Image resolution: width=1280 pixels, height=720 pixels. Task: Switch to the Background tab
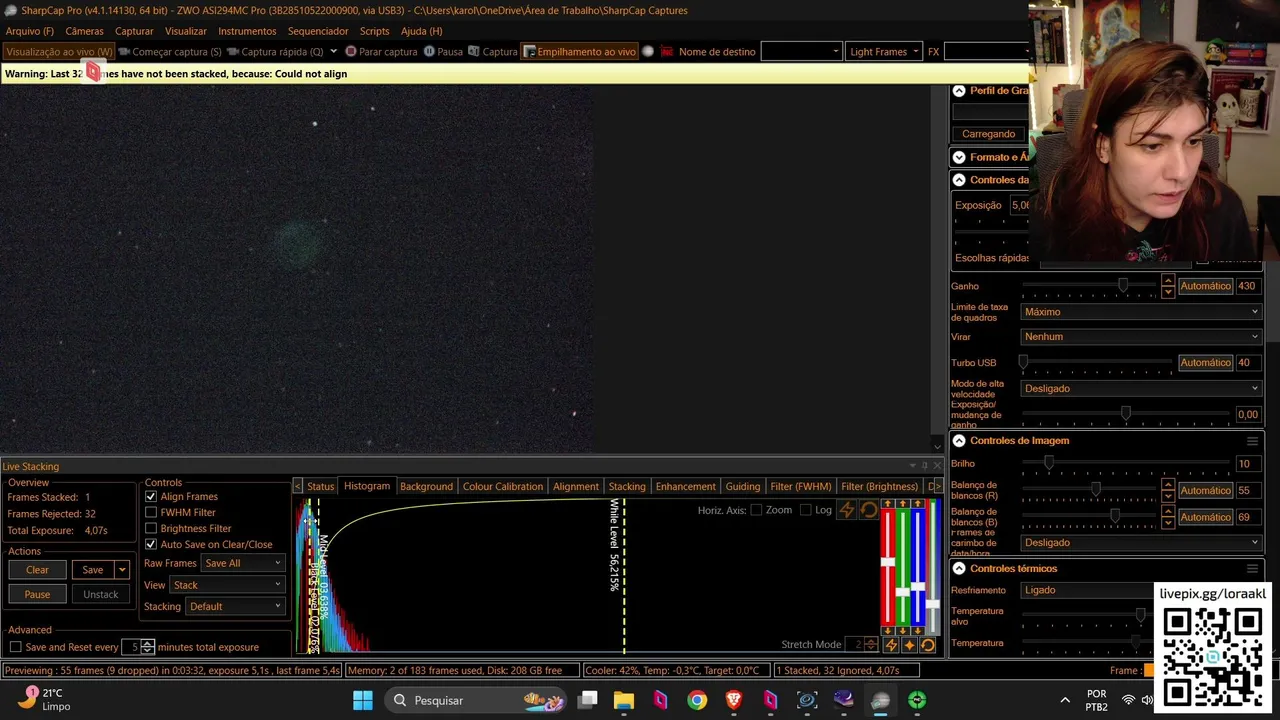click(426, 487)
